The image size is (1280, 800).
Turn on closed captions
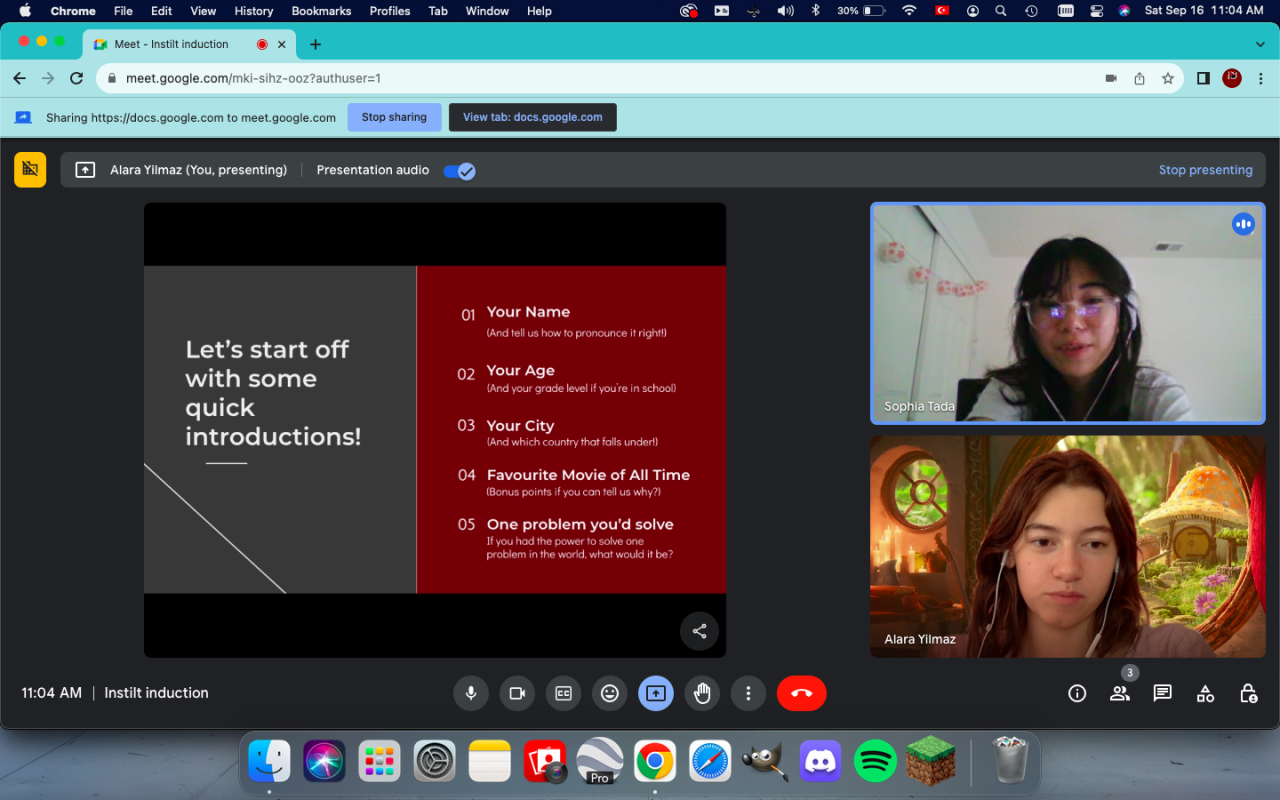[x=563, y=693]
